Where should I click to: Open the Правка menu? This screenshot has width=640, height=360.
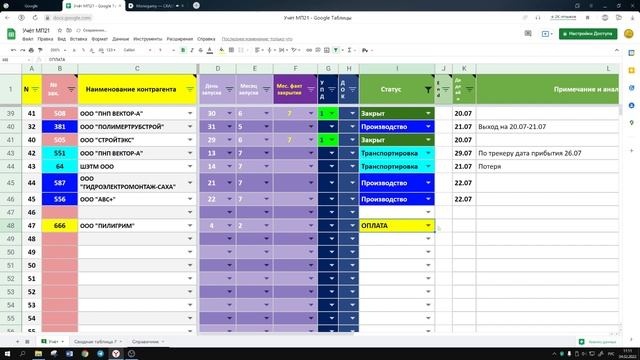tap(45, 39)
